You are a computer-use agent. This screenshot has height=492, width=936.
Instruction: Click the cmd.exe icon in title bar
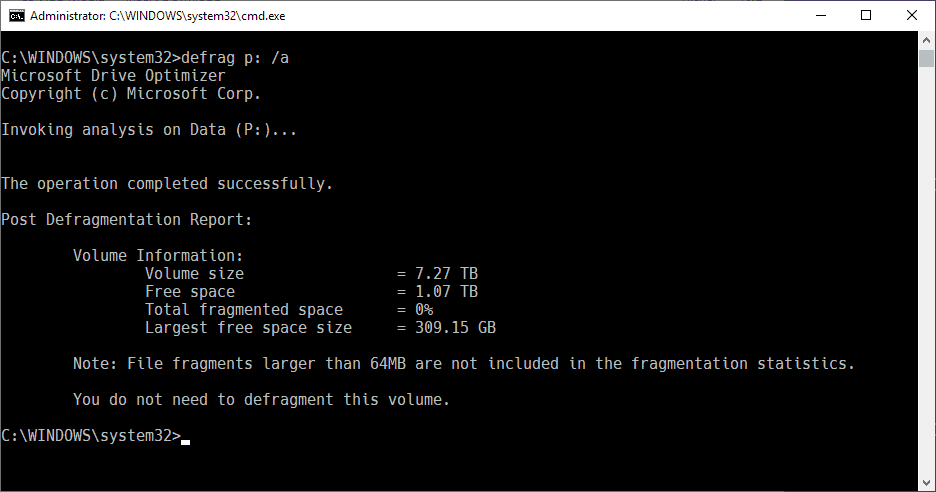[15, 16]
